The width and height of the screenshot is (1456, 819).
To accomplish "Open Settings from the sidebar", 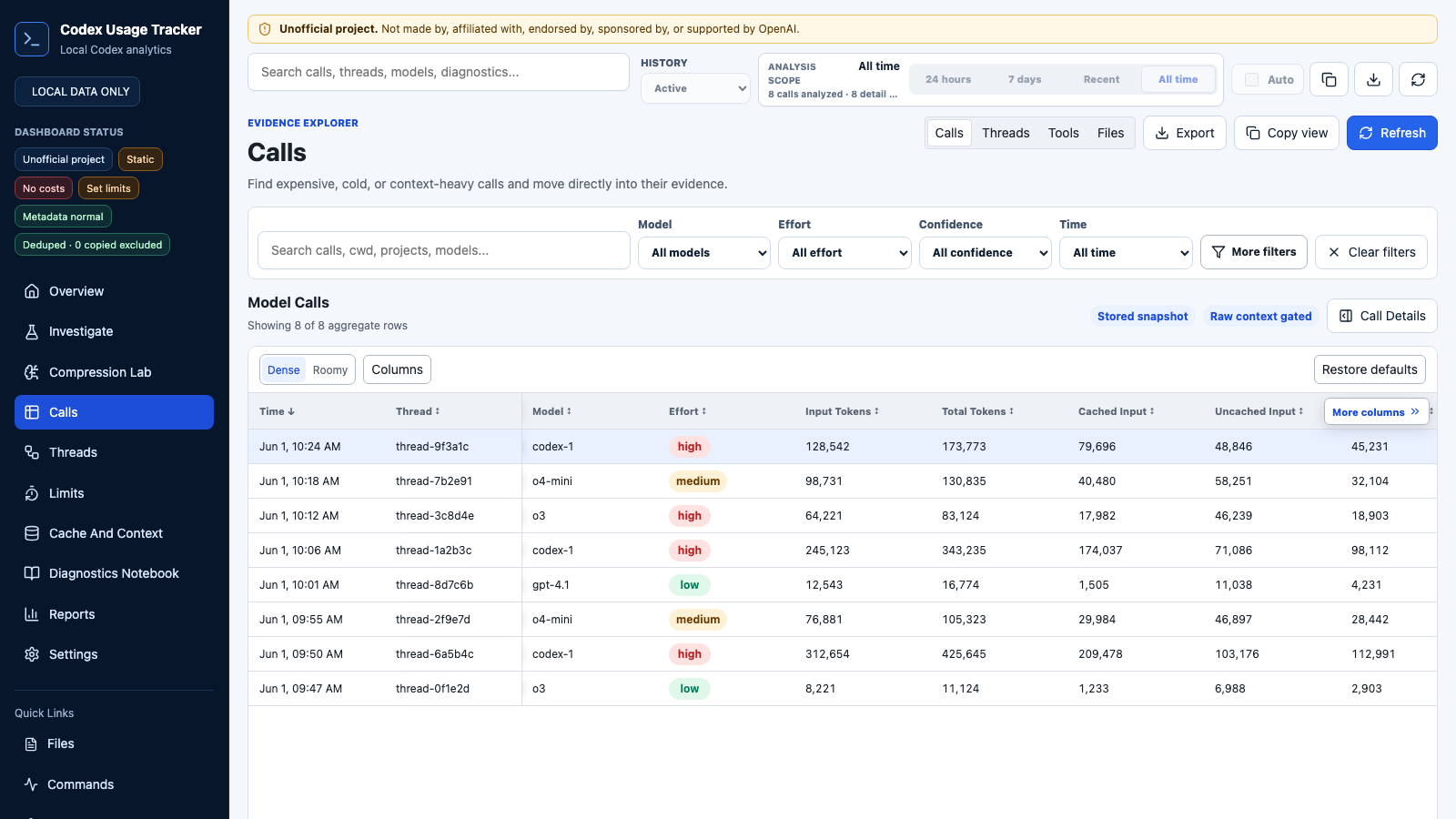I will coord(114,654).
